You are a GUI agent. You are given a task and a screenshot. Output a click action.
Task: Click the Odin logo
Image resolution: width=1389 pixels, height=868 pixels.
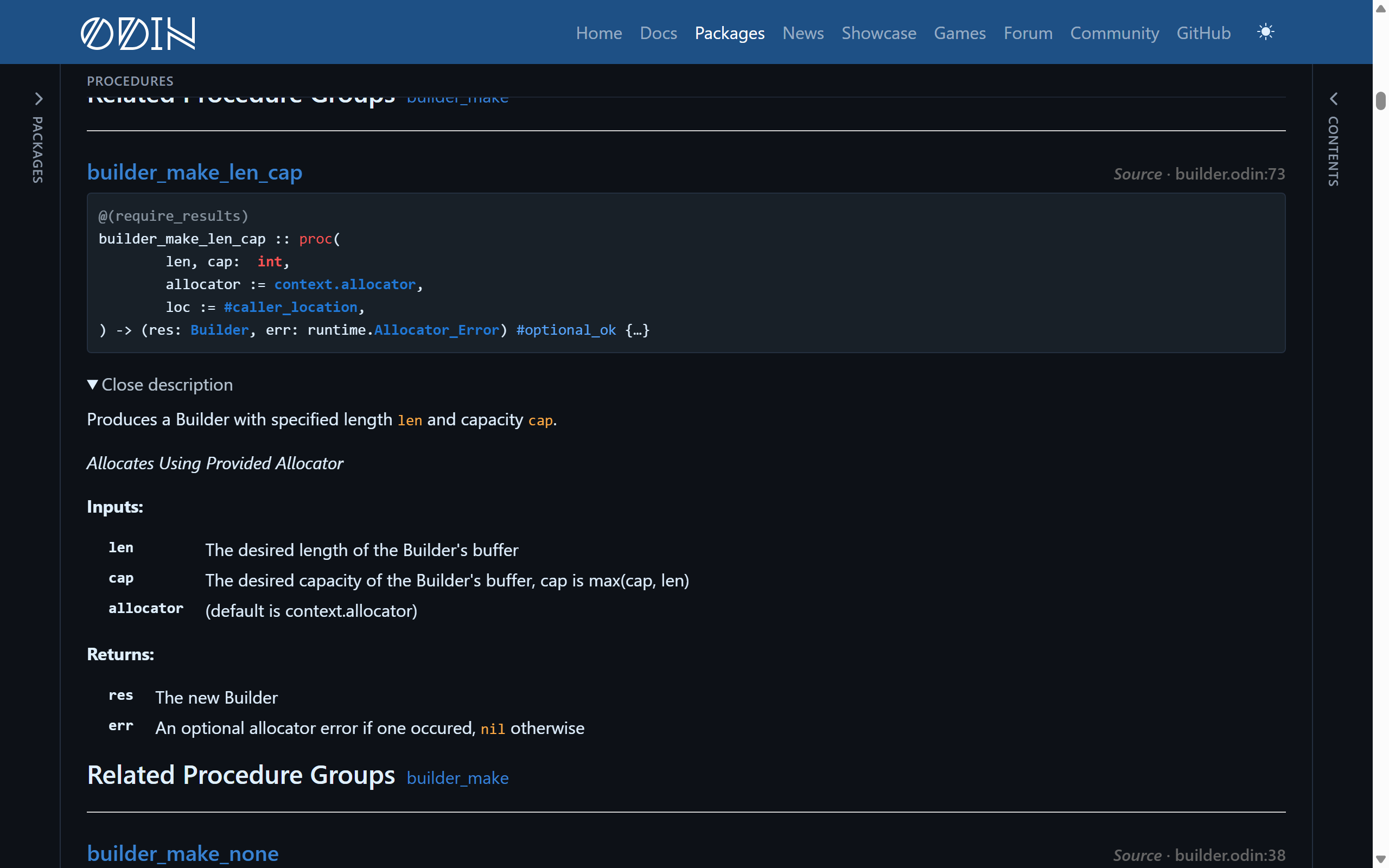point(138,33)
